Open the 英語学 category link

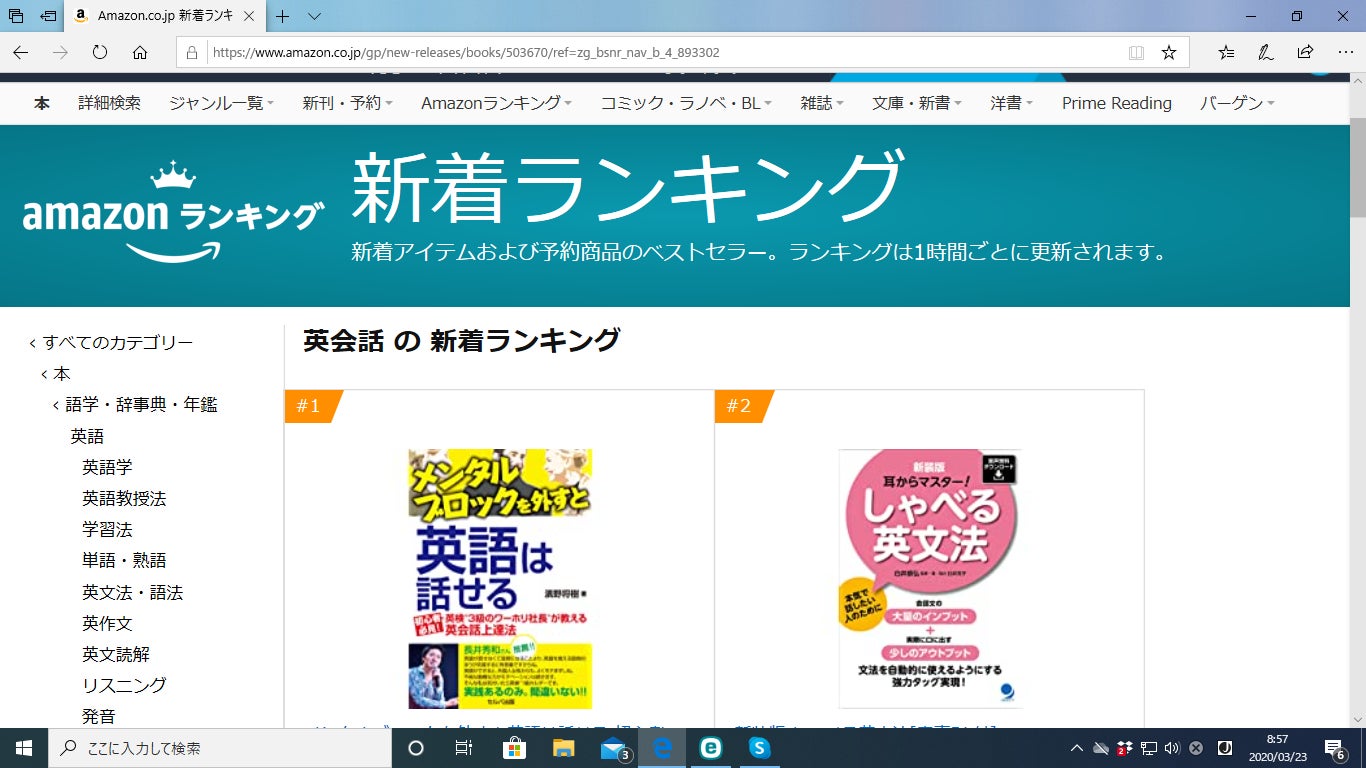coord(107,467)
